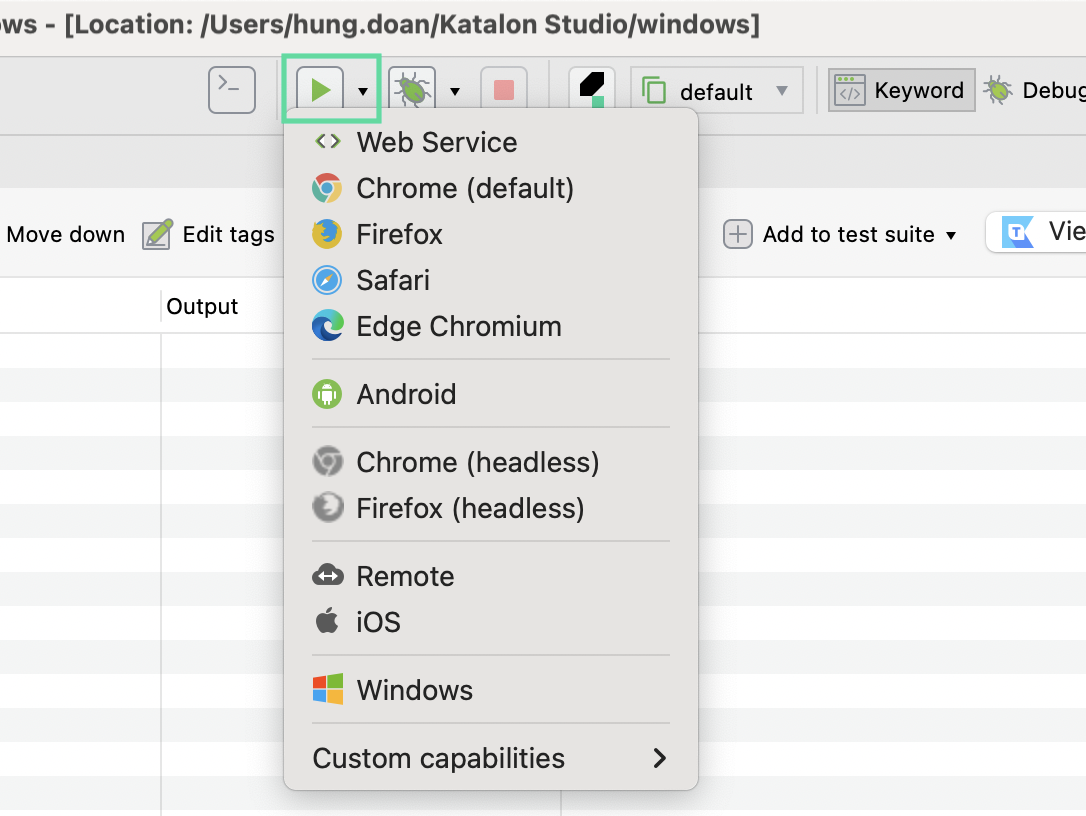Run test with Edge Chromium
This screenshot has width=1086, height=816.
pos(458,326)
